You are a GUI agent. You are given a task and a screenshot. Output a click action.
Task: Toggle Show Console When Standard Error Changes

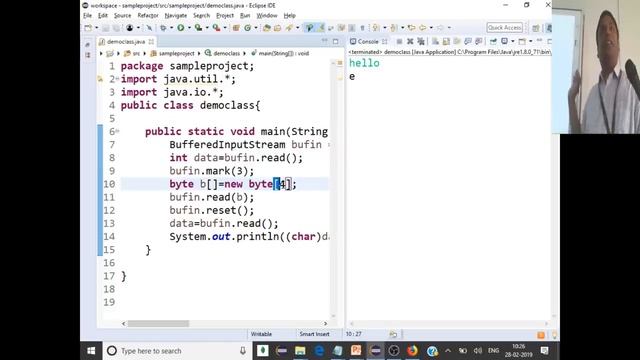(x=478, y=41)
